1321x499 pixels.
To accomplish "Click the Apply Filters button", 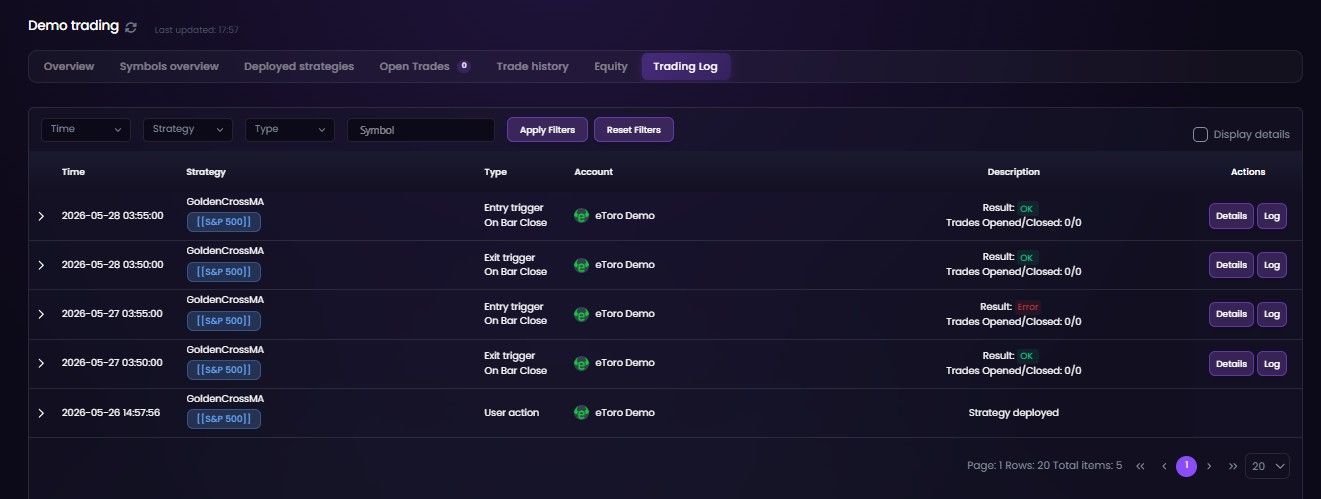I will tap(547, 130).
